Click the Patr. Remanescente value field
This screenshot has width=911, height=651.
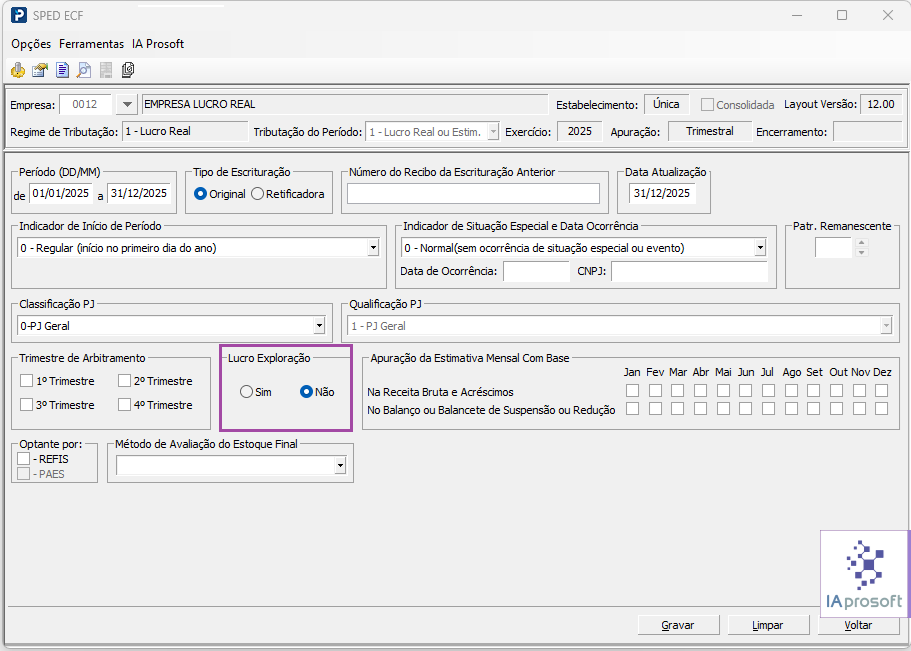point(833,248)
